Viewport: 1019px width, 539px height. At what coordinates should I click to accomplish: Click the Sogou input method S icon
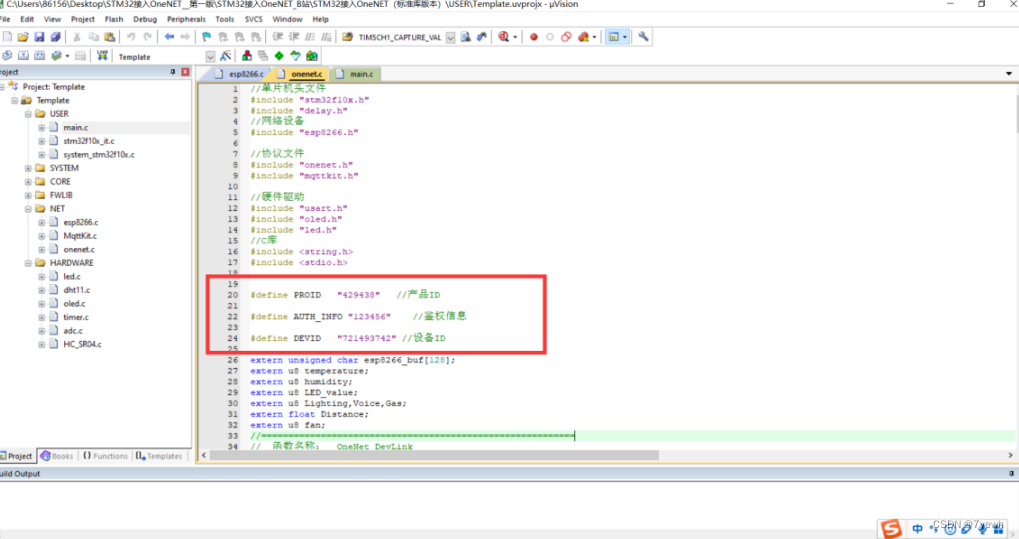(891, 529)
